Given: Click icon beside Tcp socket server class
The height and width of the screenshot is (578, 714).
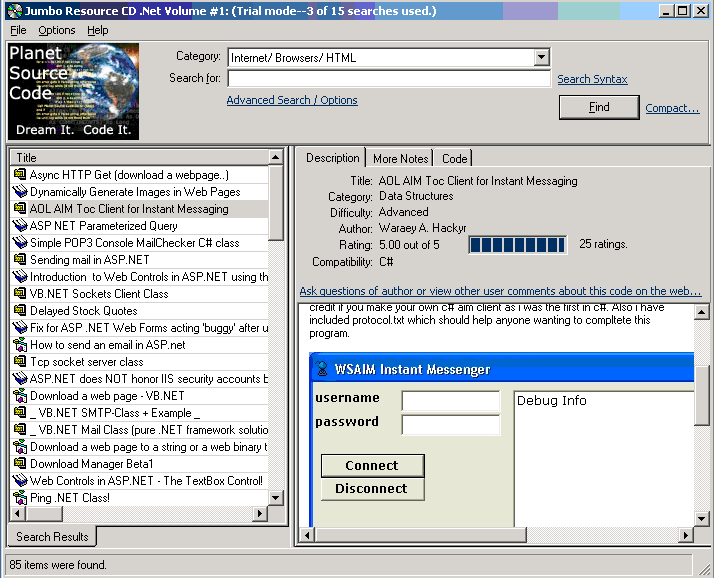Looking at the screenshot, I should click(x=20, y=362).
